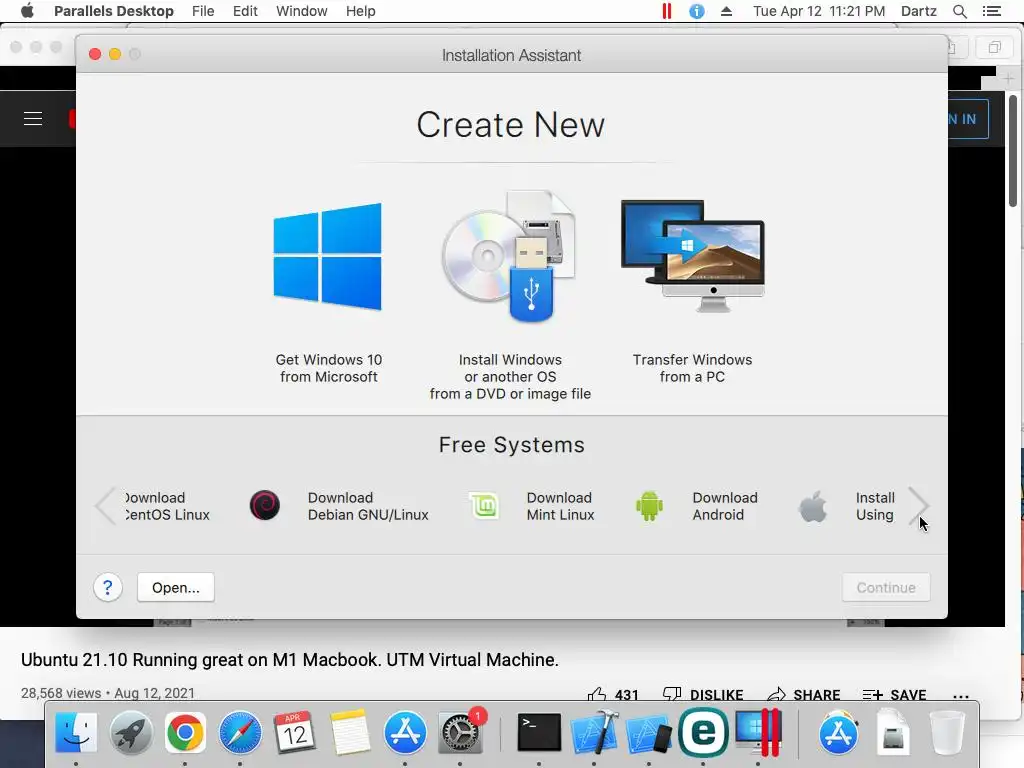Click the Open... button
Viewport: 1024px width, 768px height.
pyautogui.click(x=176, y=588)
